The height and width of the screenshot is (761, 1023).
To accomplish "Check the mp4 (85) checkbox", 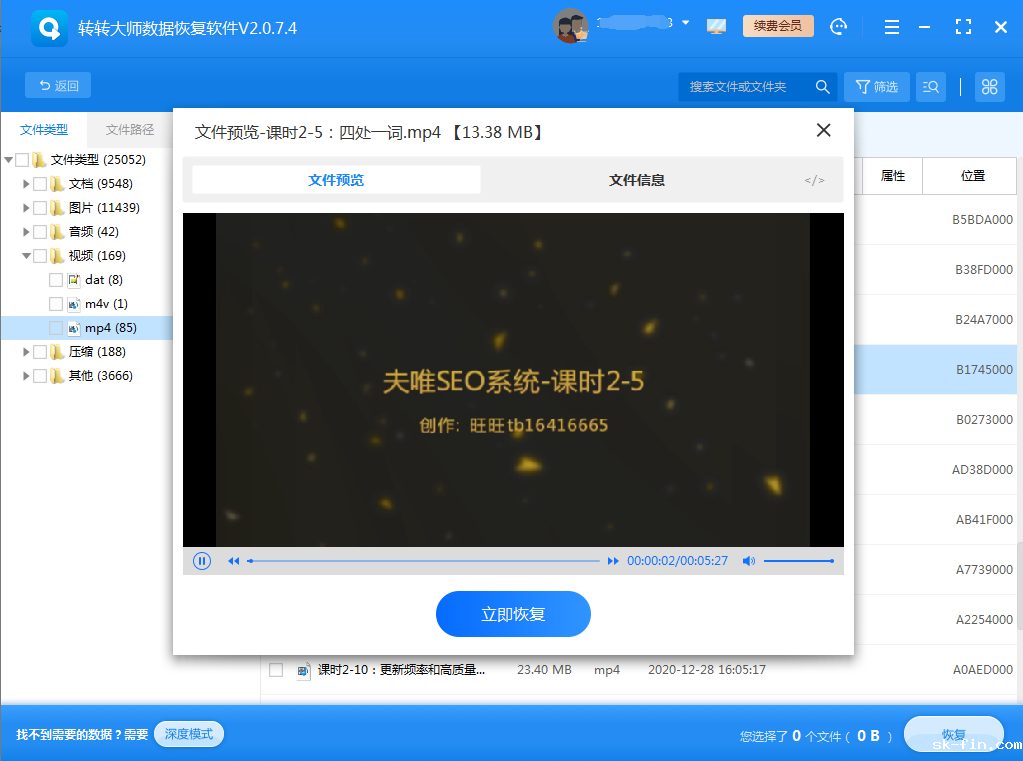I will pos(56,327).
